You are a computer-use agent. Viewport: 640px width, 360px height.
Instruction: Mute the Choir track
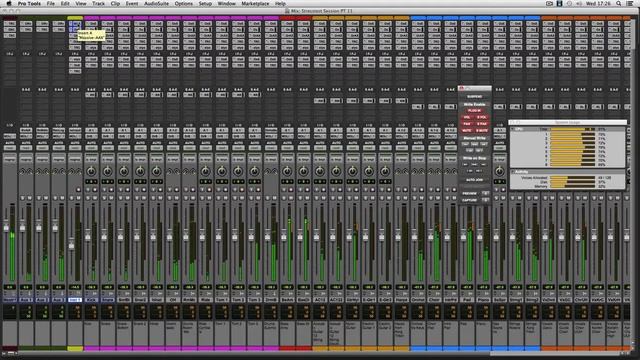[438, 198]
